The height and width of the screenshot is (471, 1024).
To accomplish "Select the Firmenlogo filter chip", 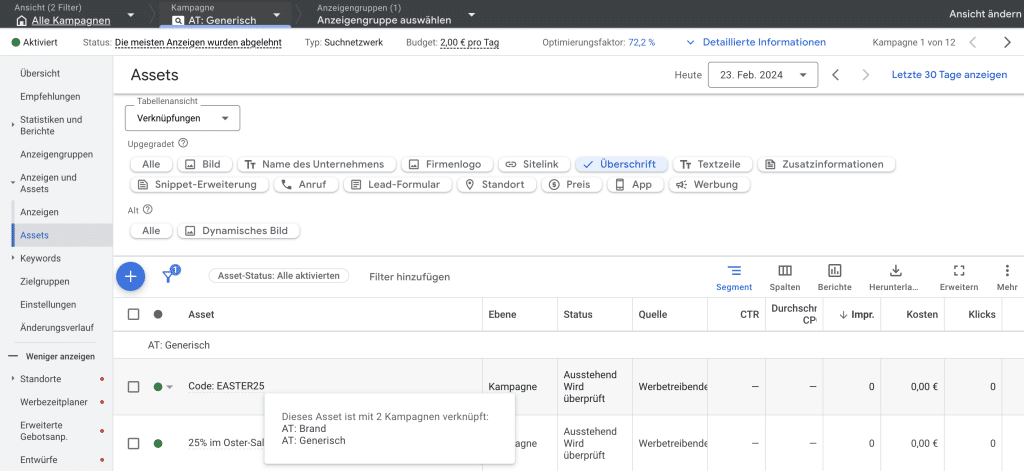I will coord(447,165).
